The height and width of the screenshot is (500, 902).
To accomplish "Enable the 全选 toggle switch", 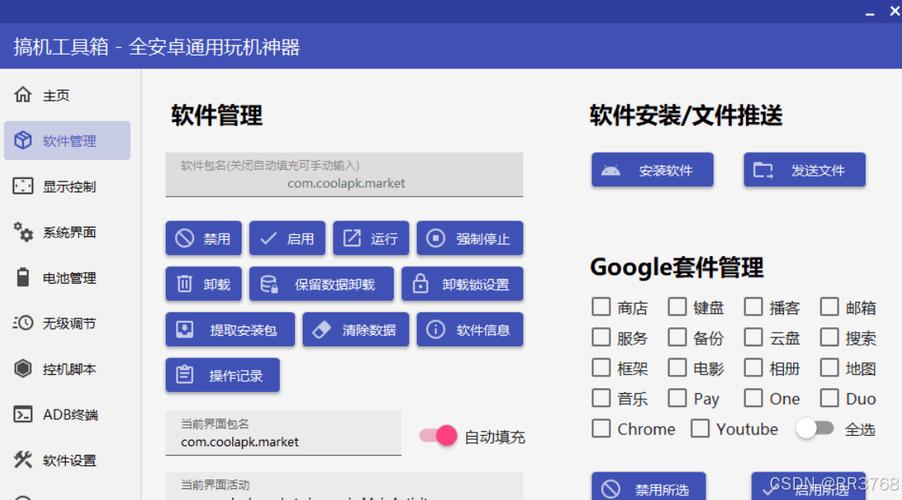I will coord(814,429).
